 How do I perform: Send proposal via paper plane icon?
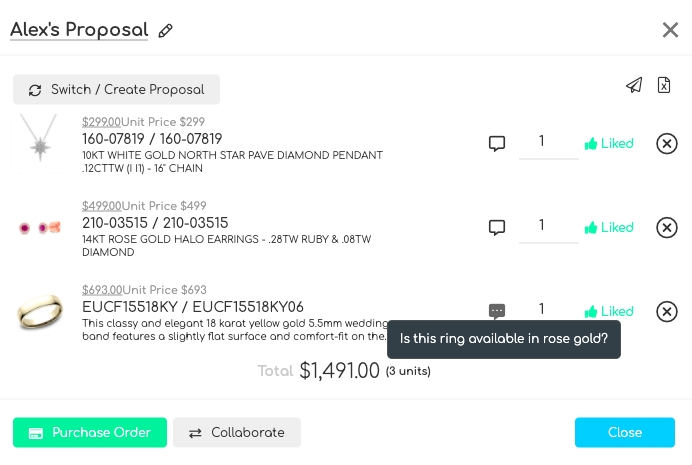pyautogui.click(x=634, y=85)
